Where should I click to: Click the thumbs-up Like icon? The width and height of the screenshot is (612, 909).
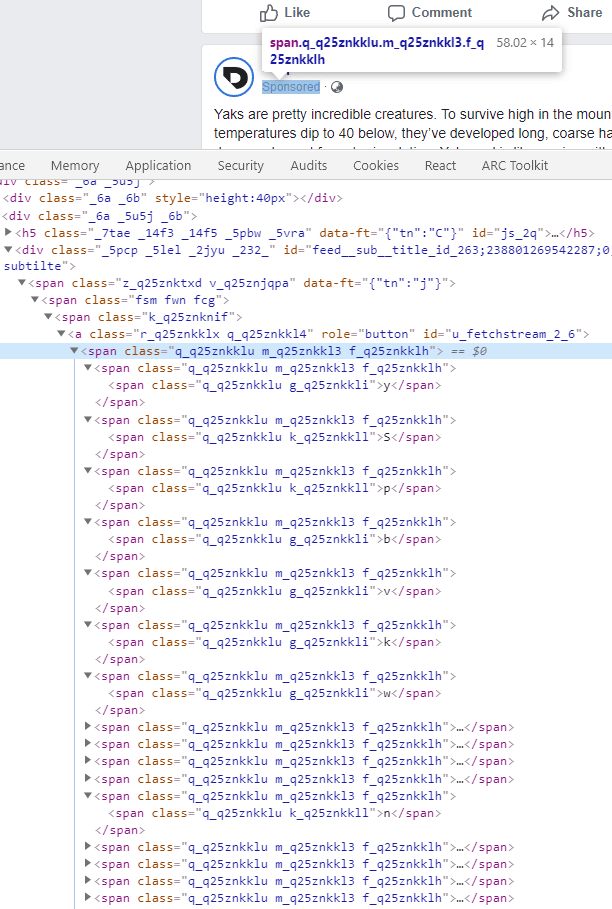click(x=269, y=13)
